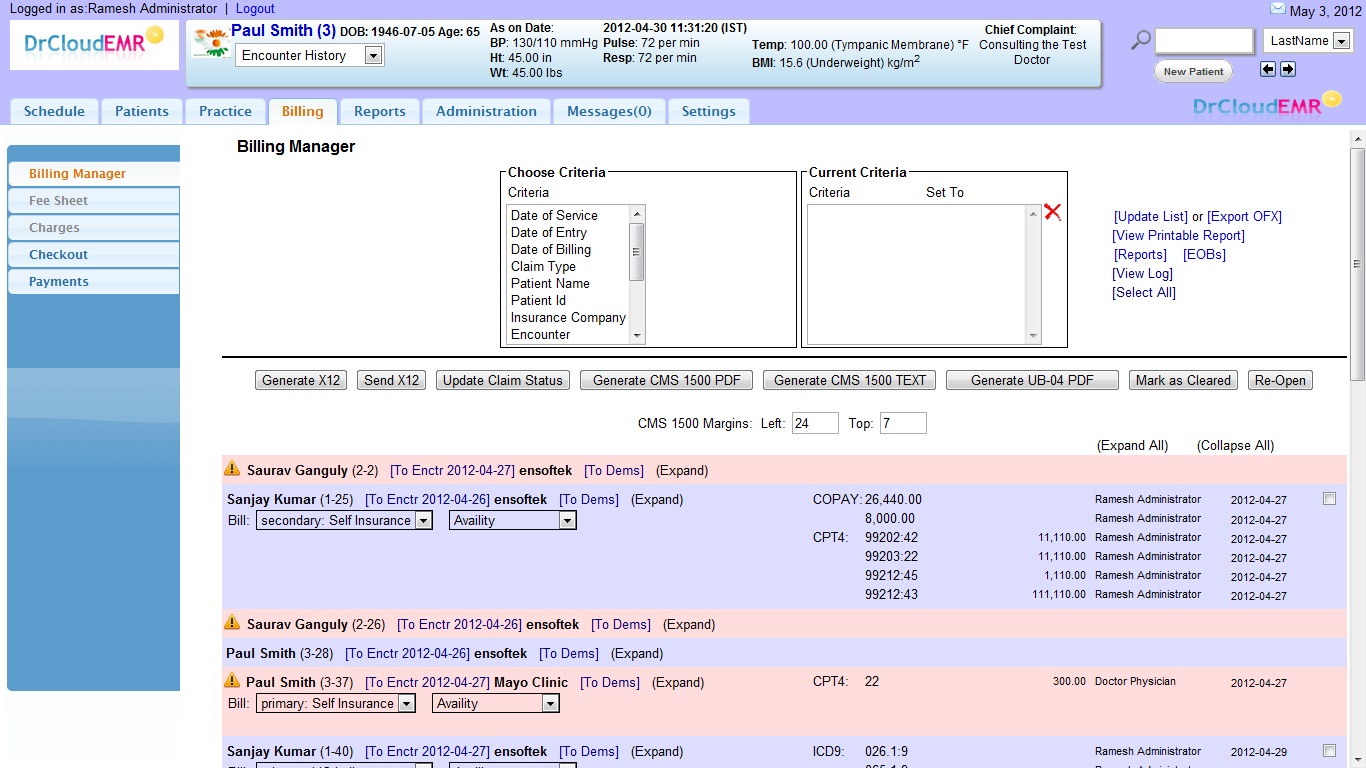Open the patient photo thumbnail for Paul Smith
The height and width of the screenshot is (768, 1366).
click(x=211, y=43)
